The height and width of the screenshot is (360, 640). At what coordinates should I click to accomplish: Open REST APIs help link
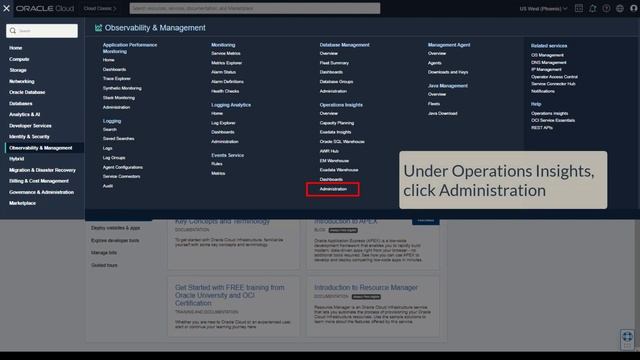click(542, 128)
